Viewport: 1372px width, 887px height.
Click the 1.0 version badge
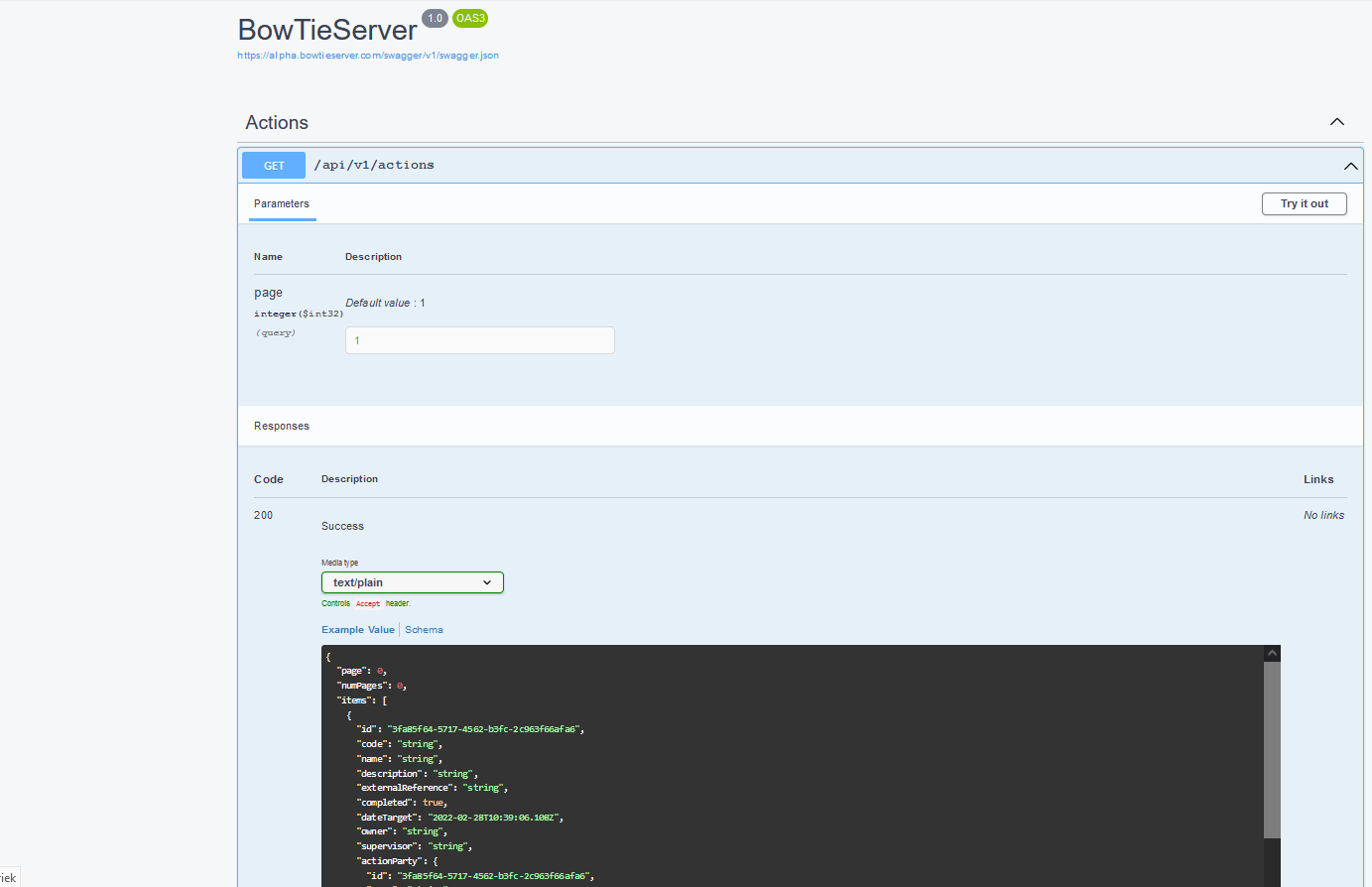435,18
